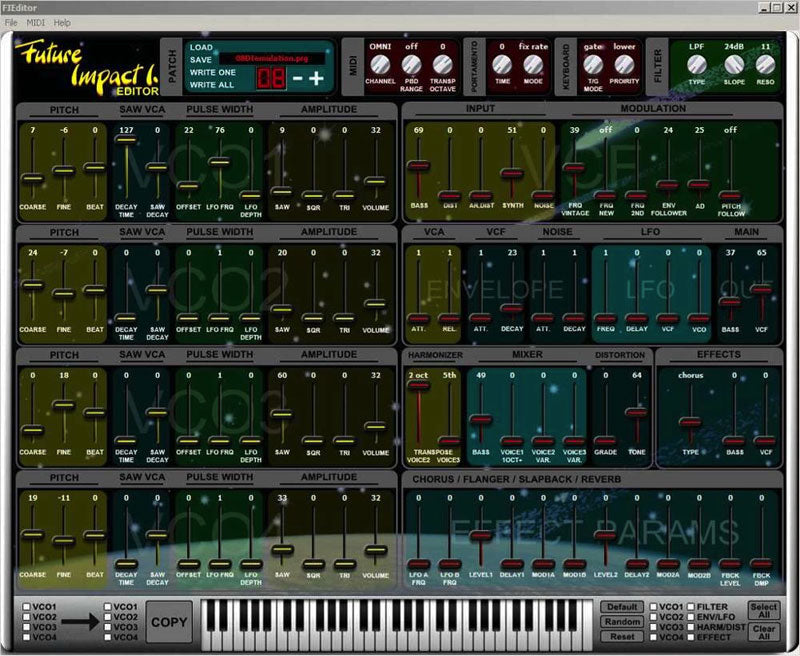
Task: Click the Filter RESO knob
Action: (765, 65)
